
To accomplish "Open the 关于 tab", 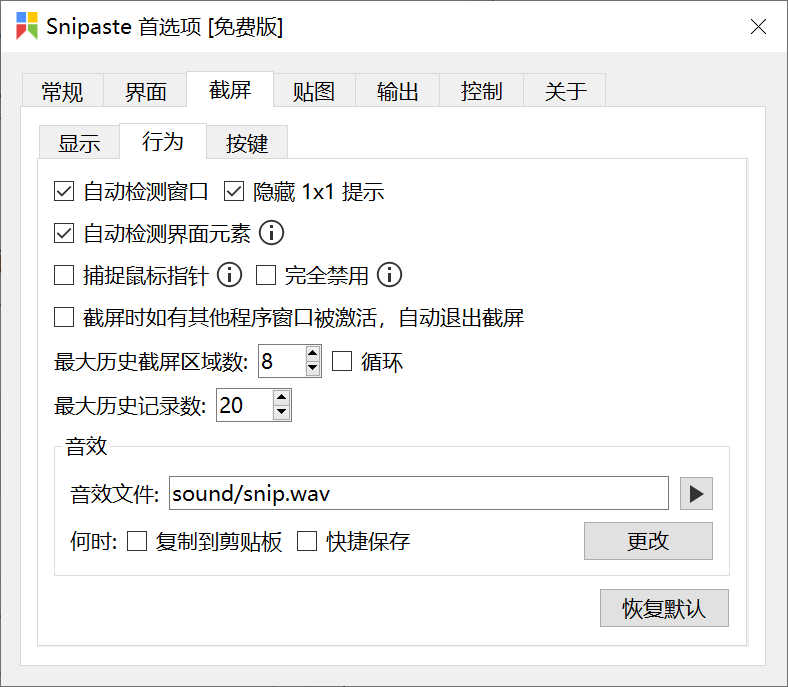I will 565,90.
